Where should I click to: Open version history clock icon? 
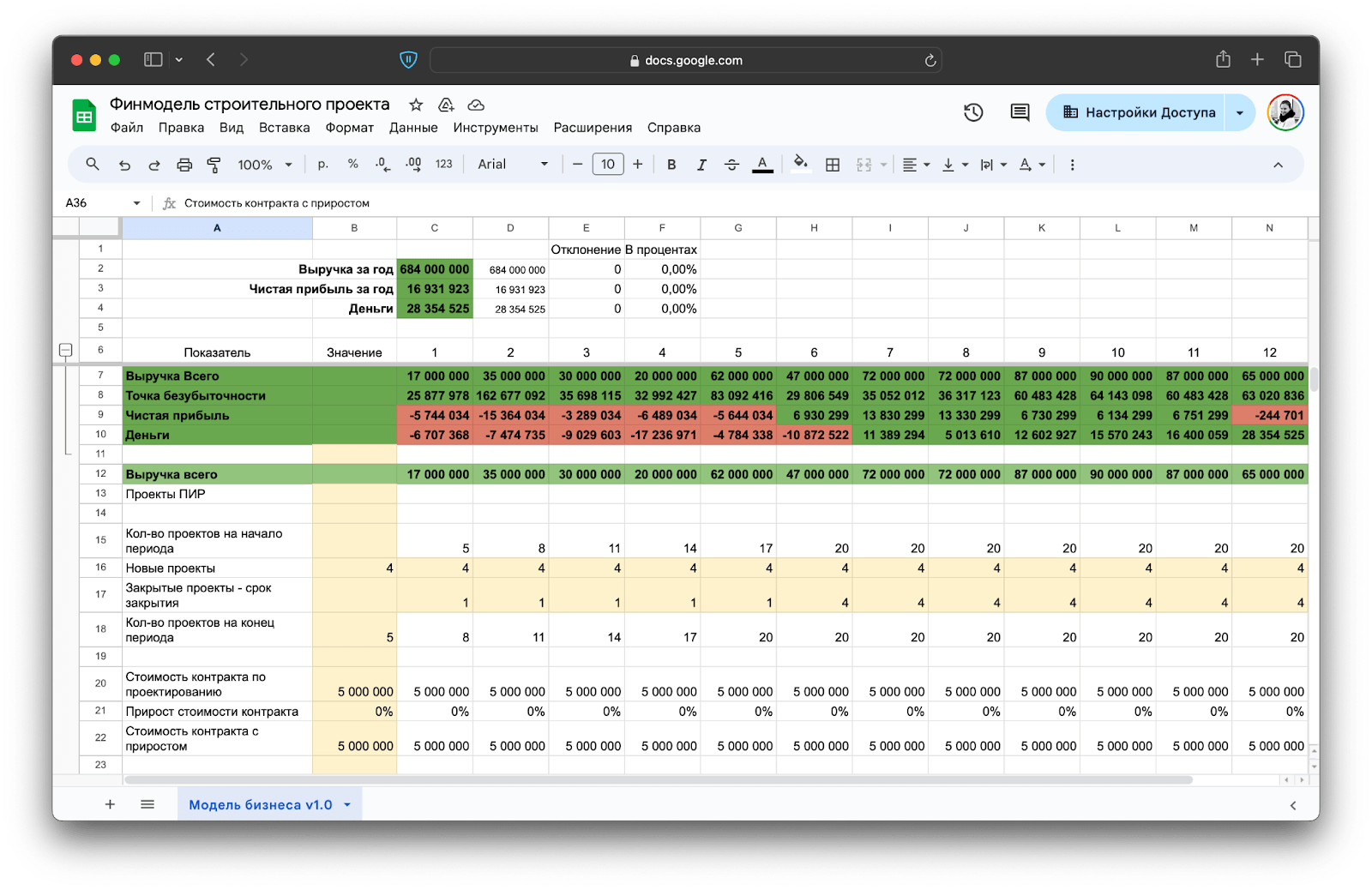(x=973, y=112)
